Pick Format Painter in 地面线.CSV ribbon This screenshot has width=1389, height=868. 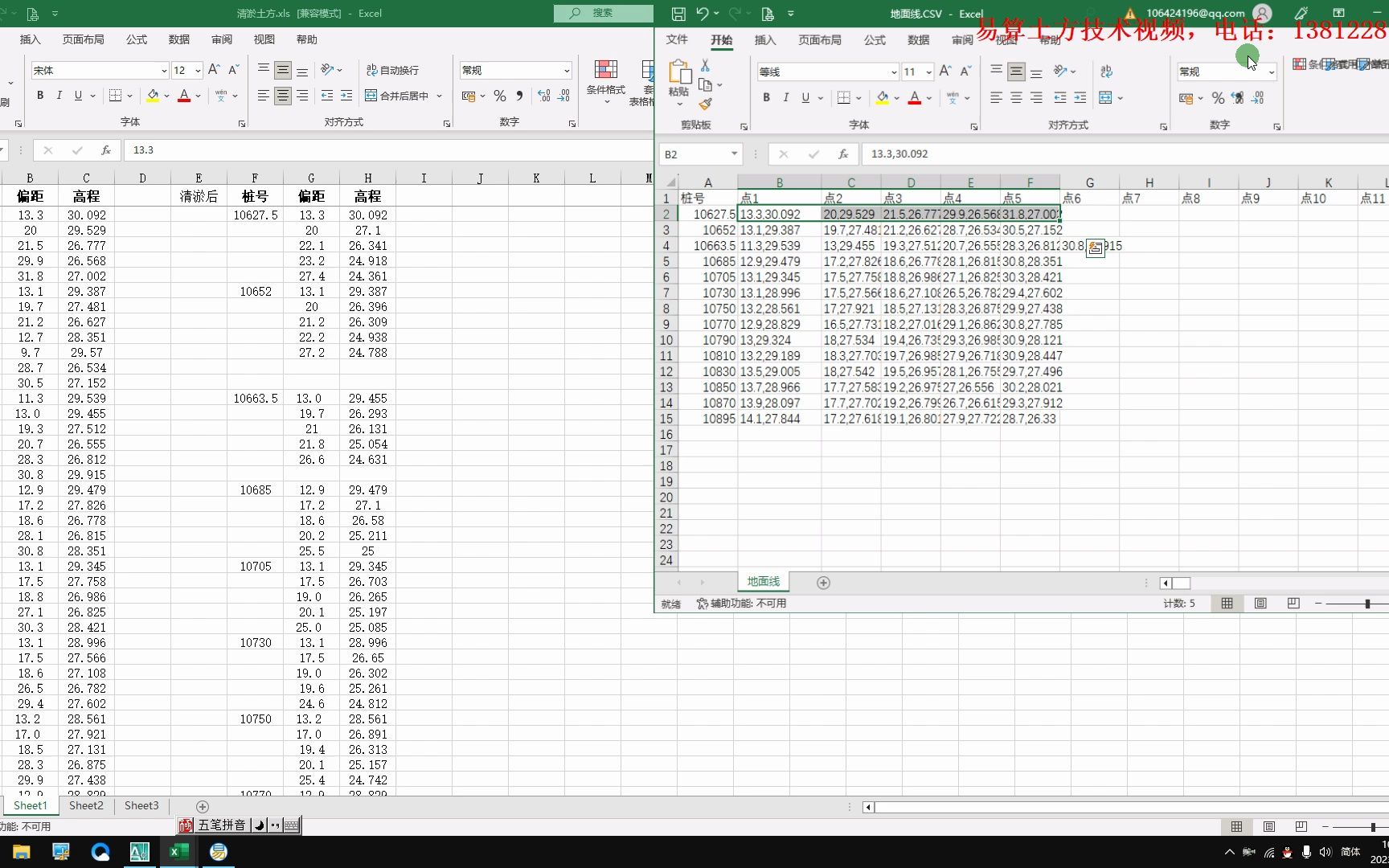coord(706,104)
